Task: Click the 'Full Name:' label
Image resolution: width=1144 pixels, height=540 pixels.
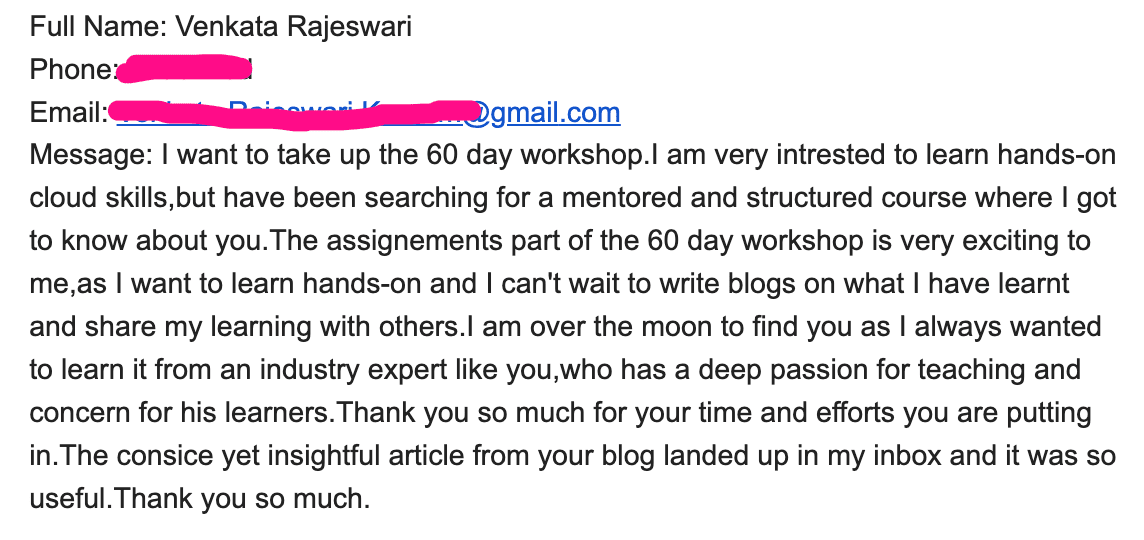Action: (99, 26)
